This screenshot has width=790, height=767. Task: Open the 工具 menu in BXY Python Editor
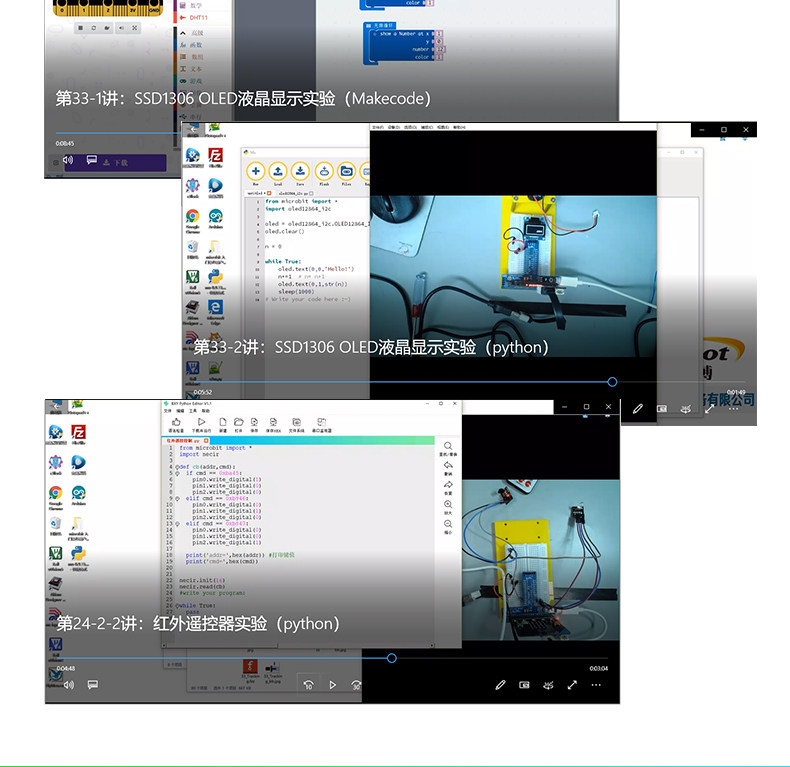point(192,411)
